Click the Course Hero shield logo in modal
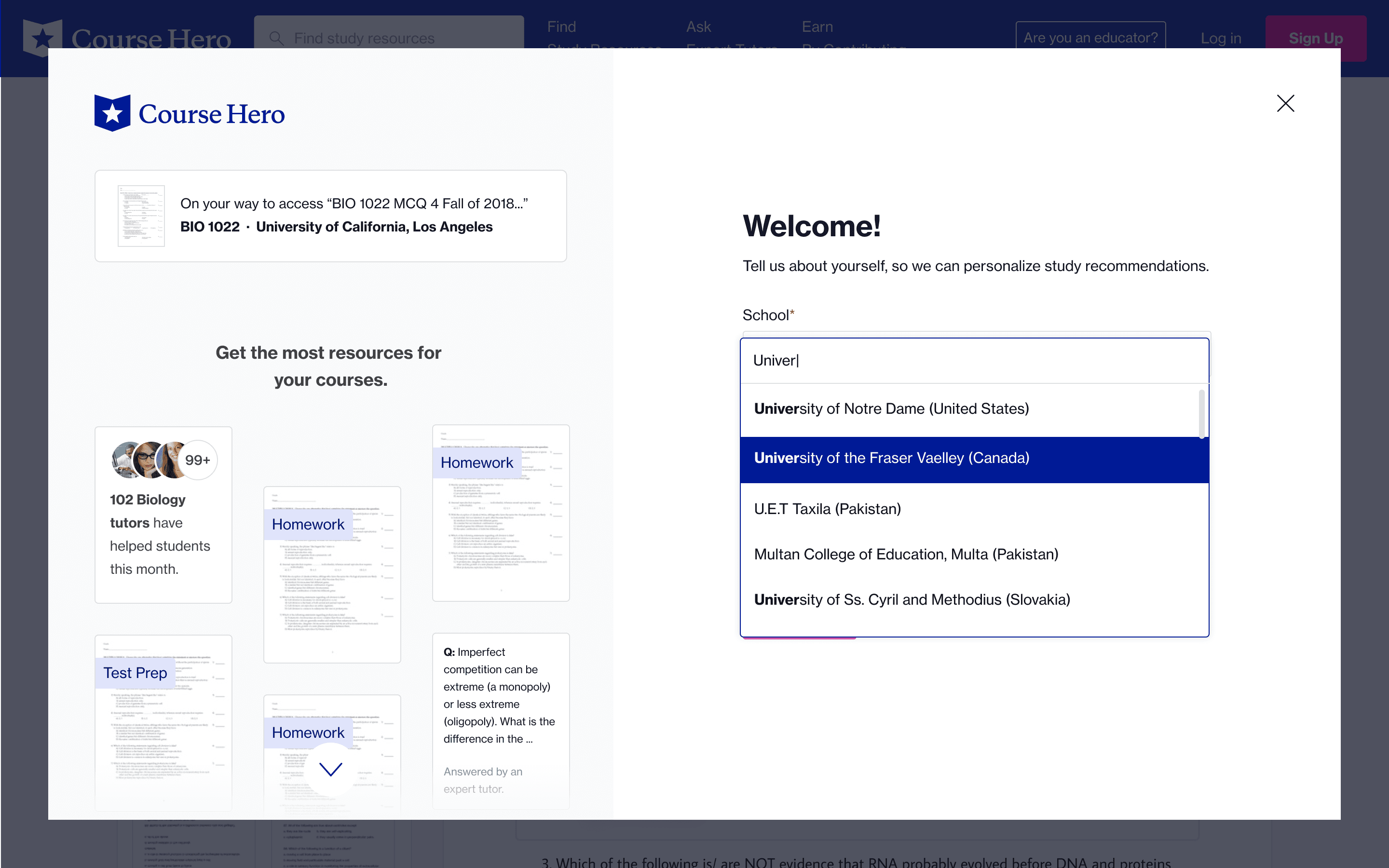 (x=112, y=113)
